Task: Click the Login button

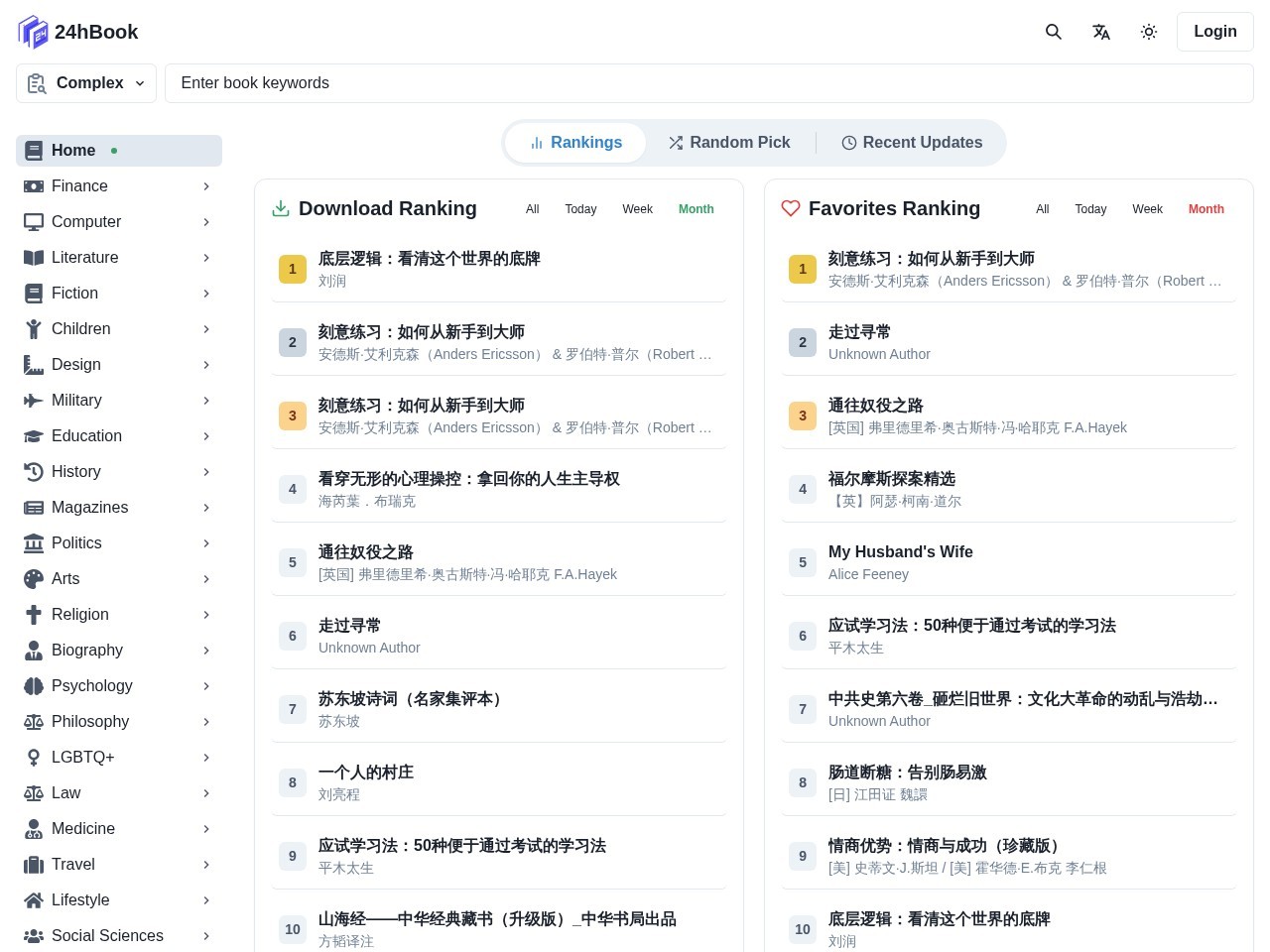Action: 1215,32
